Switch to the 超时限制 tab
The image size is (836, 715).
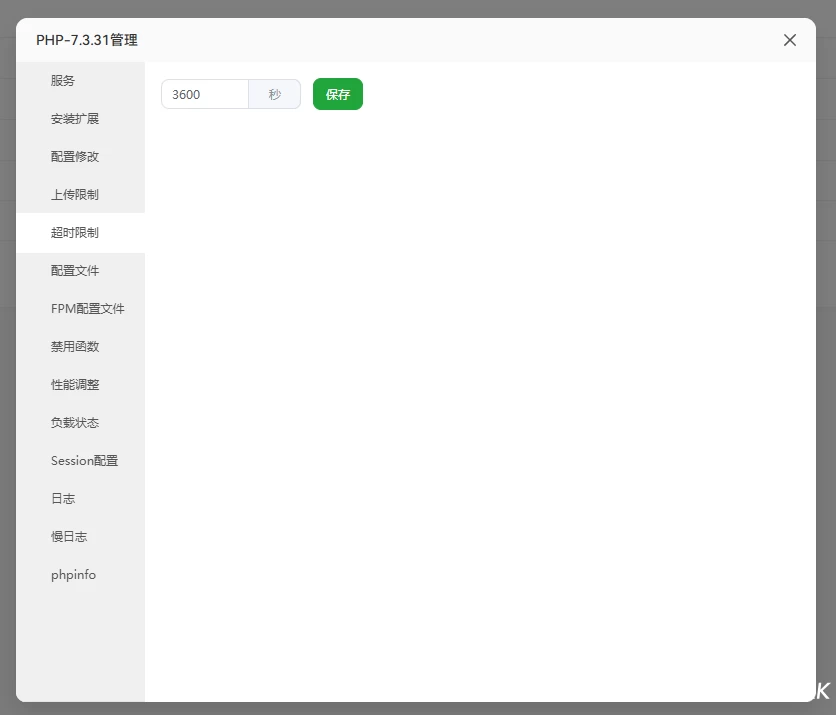(x=75, y=232)
